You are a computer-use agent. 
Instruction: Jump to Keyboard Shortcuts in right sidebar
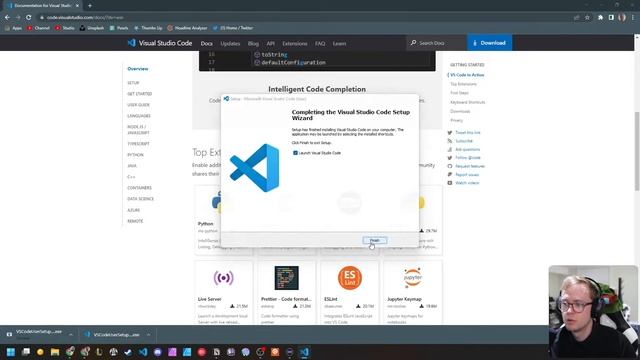[x=467, y=102]
